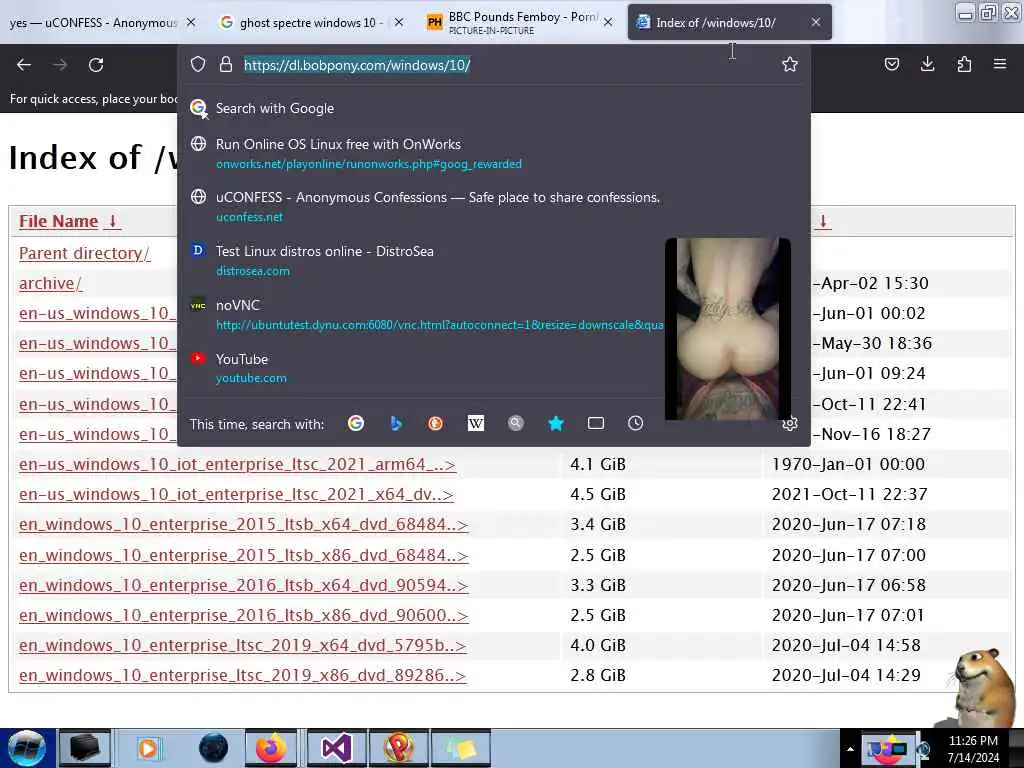Click the 4.1 GiB size cell
1024x768 pixels.
(598, 464)
